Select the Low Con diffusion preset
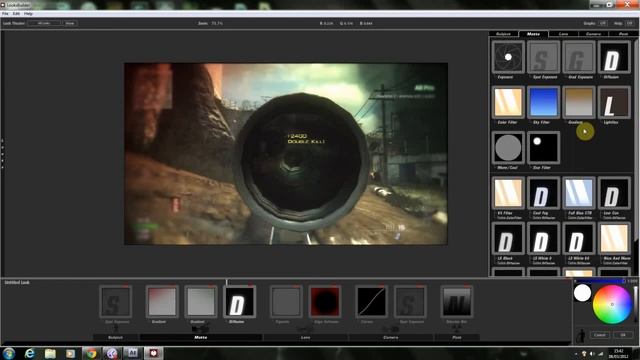The height and width of the screenshot is (360, 640). point(614,193)
